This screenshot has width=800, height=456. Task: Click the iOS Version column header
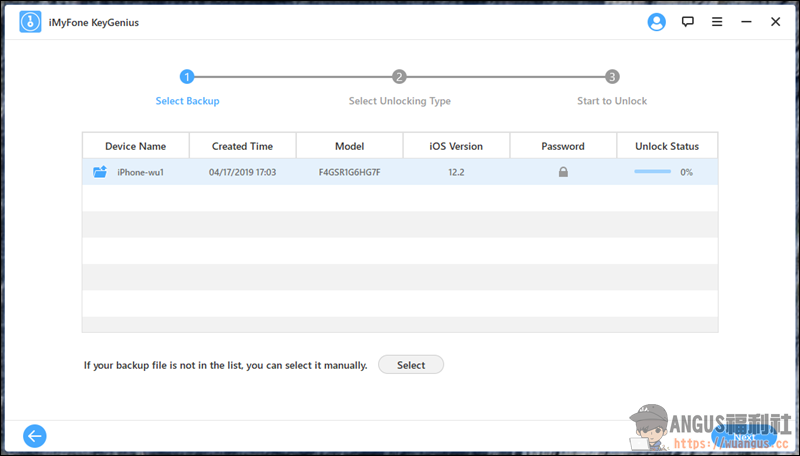[x=456, y=146]
